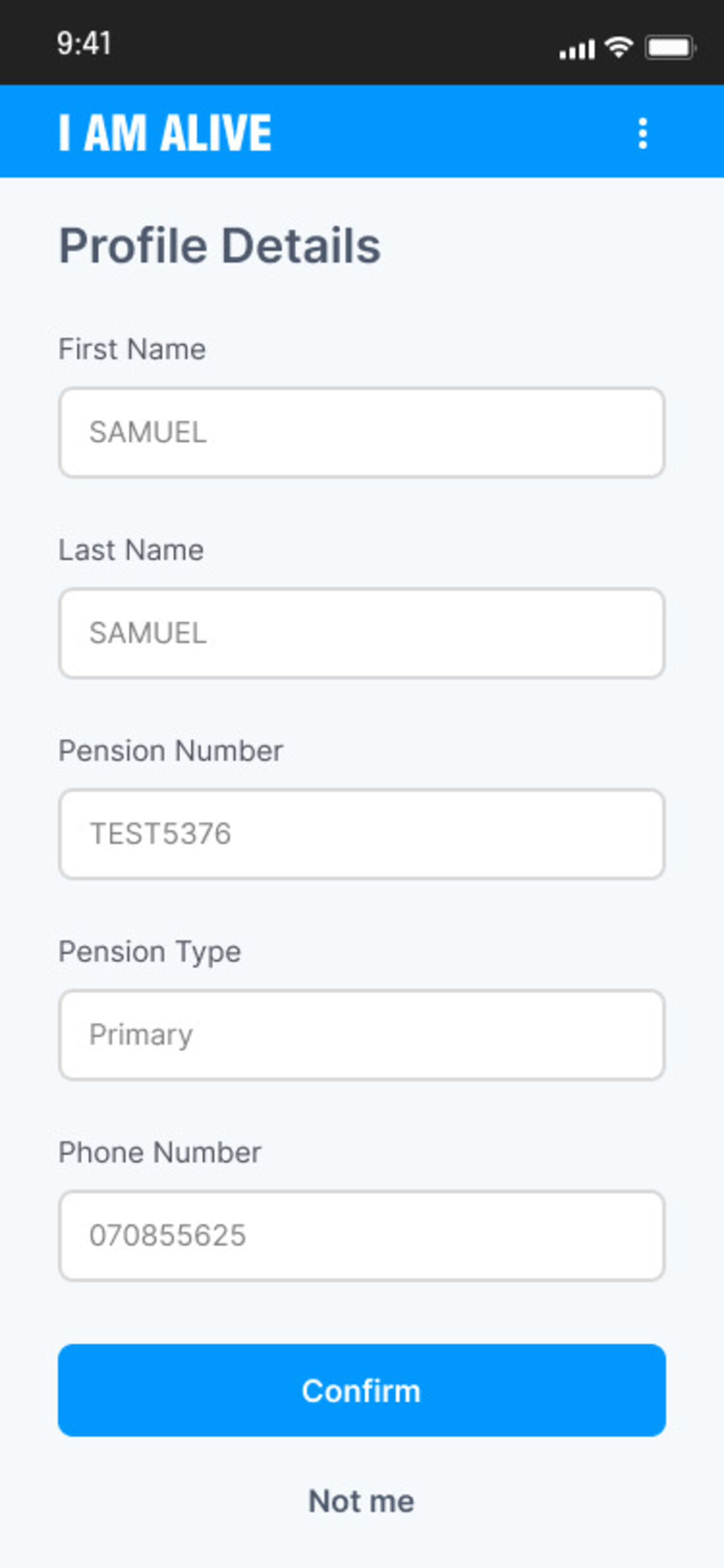
Task: Open the Pension Type field showing Primary
Action: 361,1035
